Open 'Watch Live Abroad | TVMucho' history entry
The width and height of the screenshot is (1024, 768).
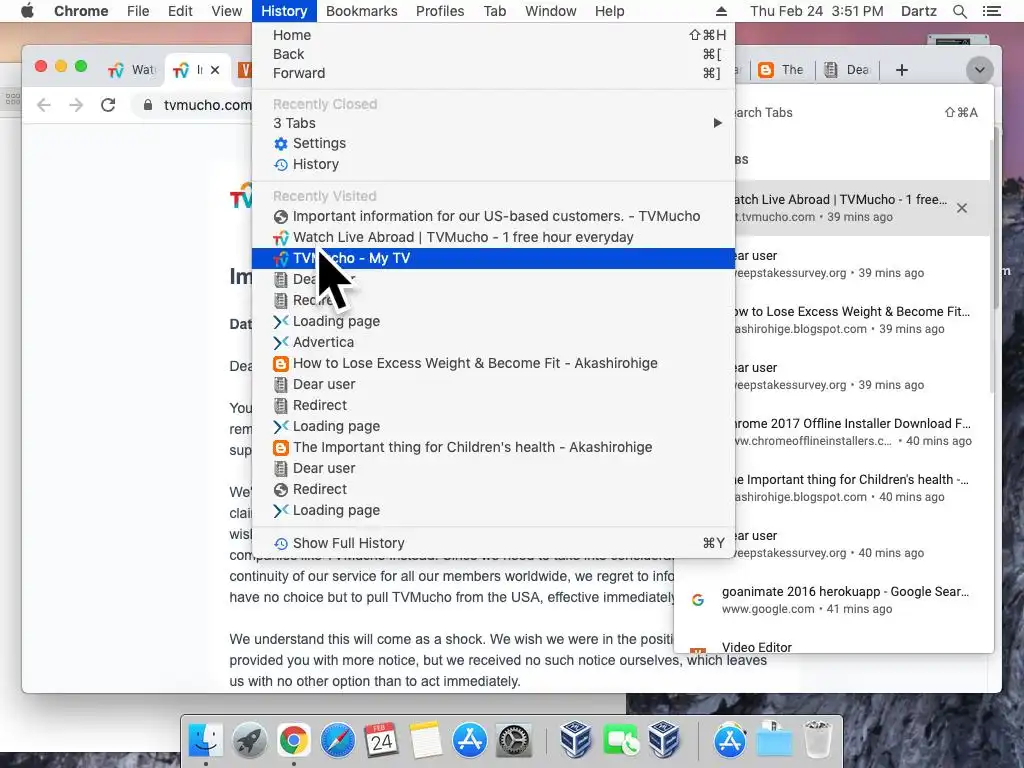click(x=493, y=237)
